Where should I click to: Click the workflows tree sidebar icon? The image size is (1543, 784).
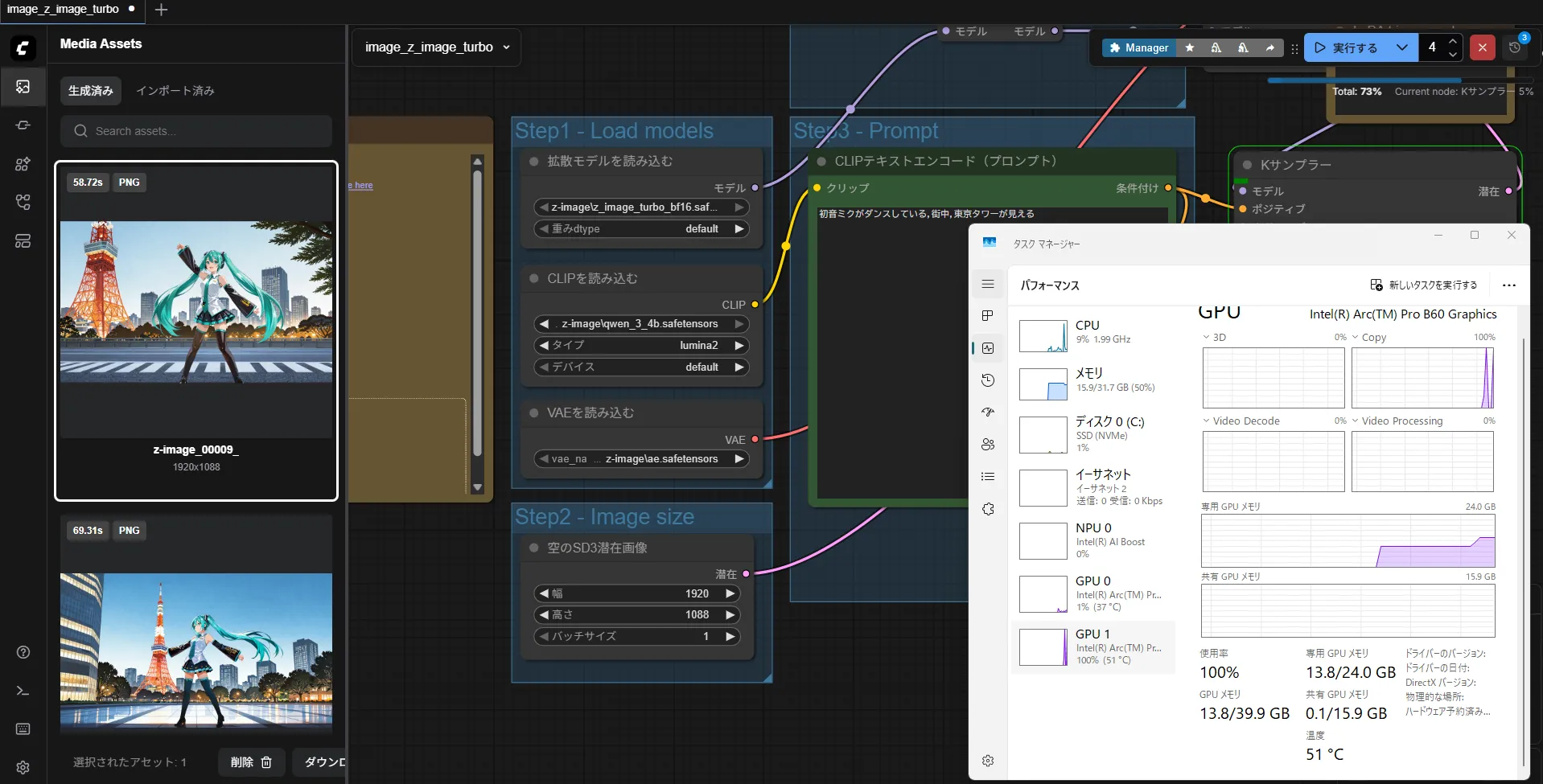pyautogui.click(x=23, y=203)
